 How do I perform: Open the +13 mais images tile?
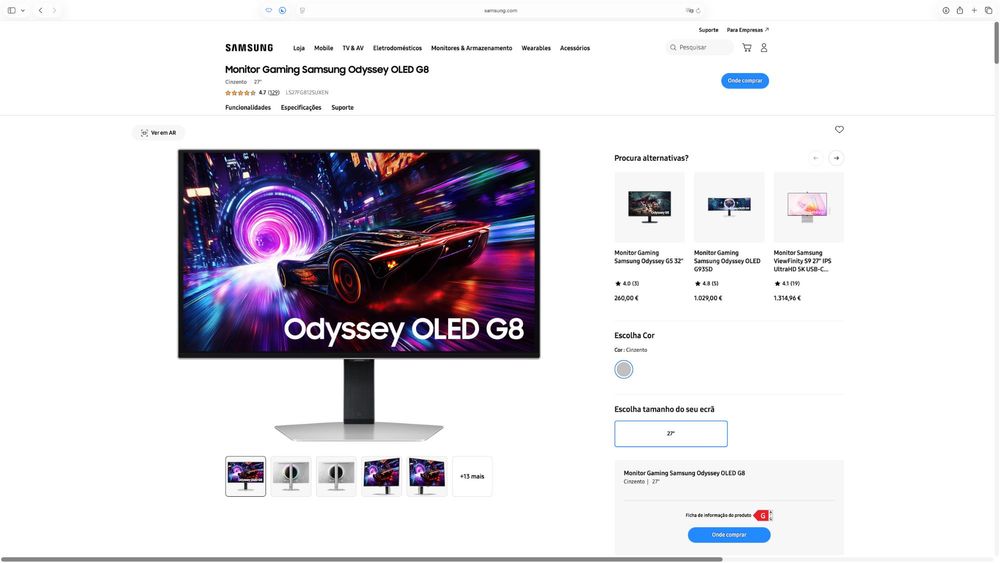click(472, 476)
